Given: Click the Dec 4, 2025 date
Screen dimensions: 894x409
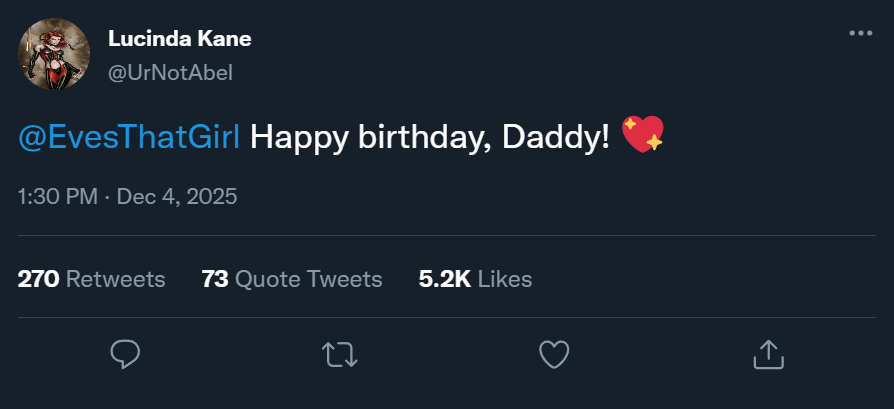Looking at the screenshot, I should 177,196.
